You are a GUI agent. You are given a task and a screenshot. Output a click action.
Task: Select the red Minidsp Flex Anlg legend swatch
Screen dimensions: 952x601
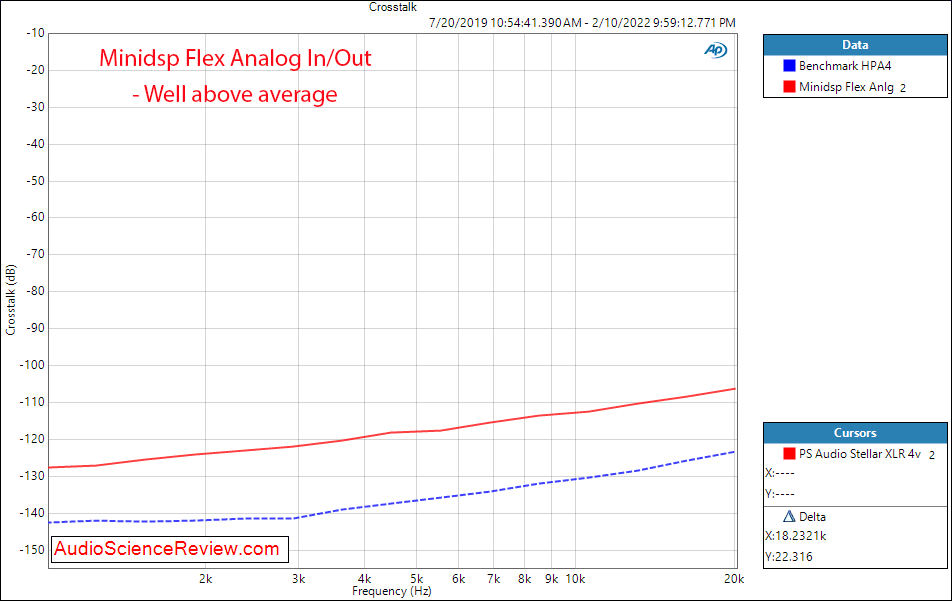(x=789, y=86)
